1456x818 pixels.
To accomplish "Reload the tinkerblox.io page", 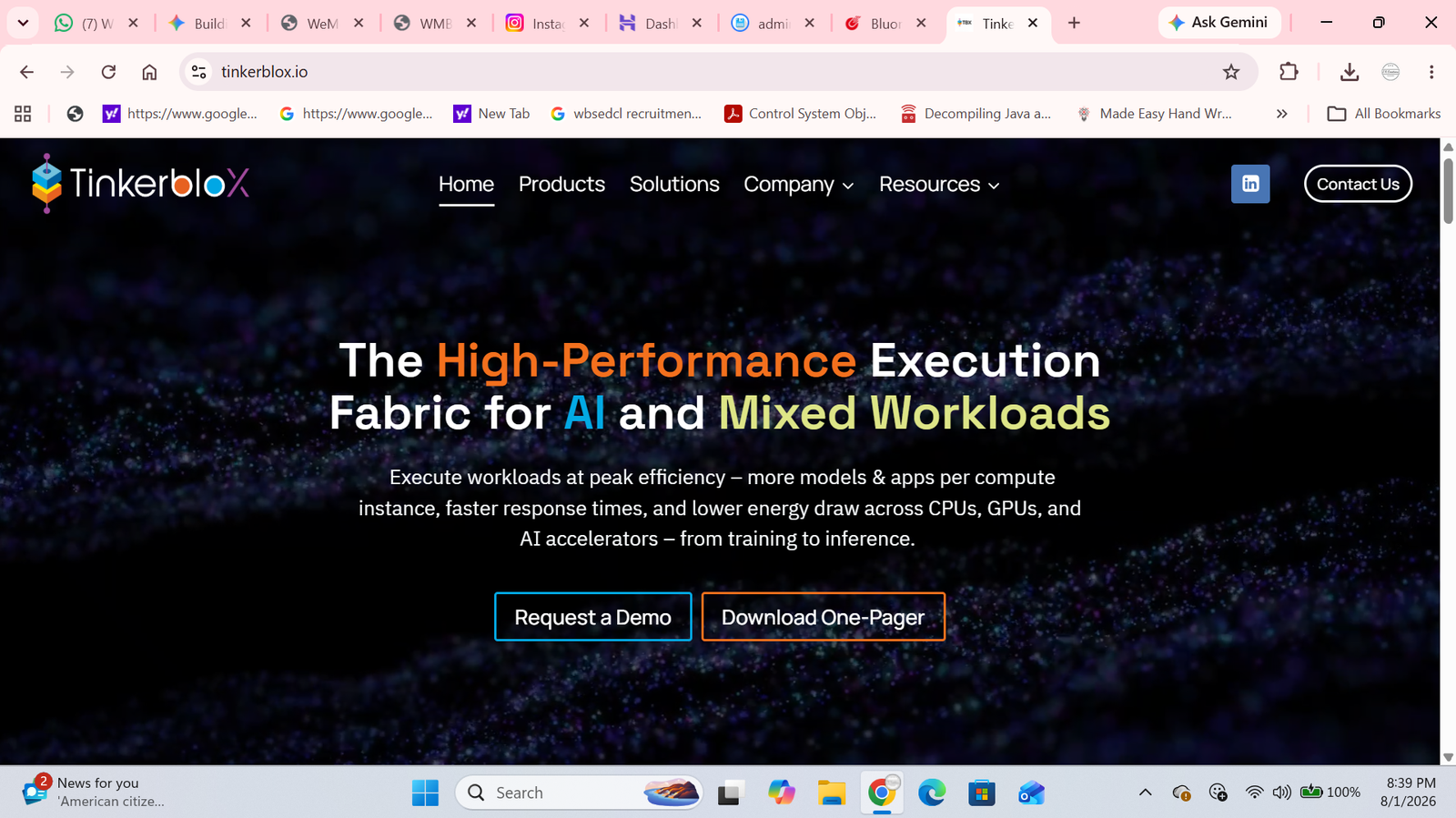I will pos(108,72).
